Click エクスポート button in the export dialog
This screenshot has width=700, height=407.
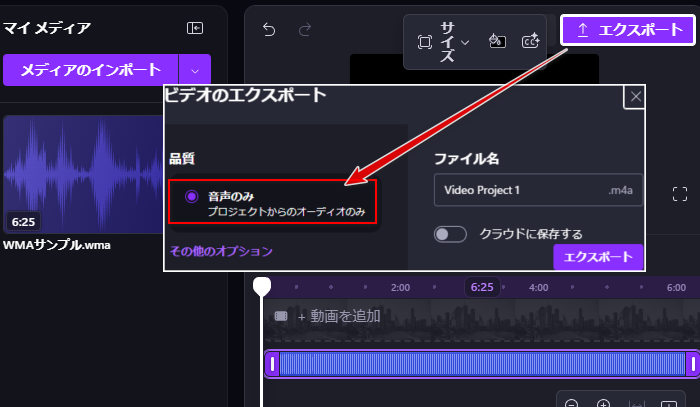coord(597,257)
